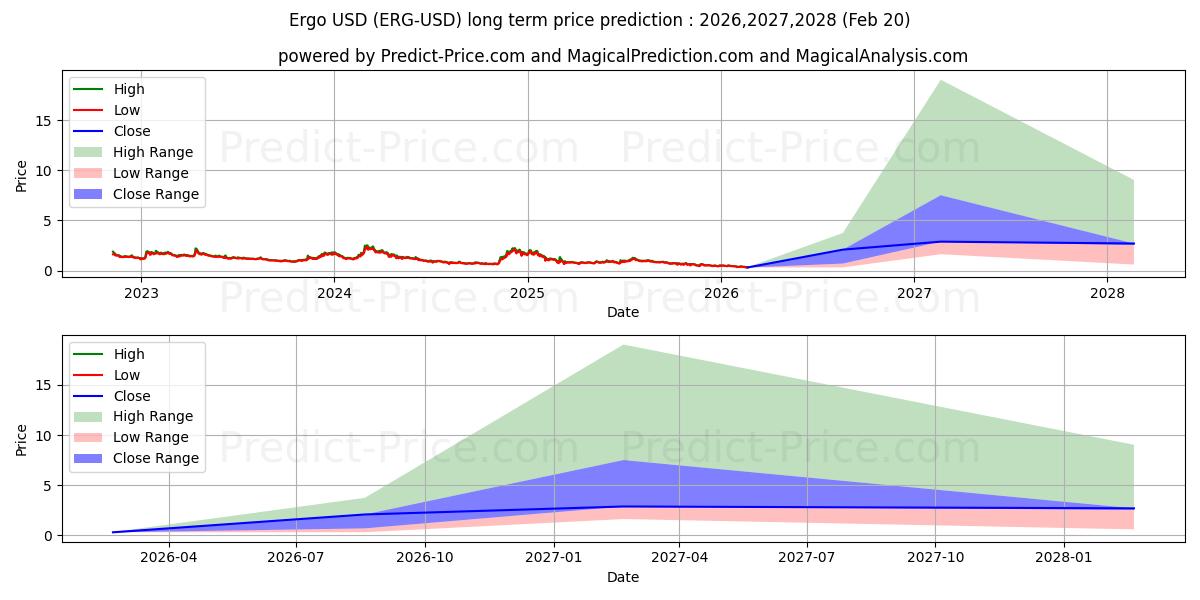The image size is (1200, 600).
Task: Select the Close Range blue swatch, top legend
Action: [88, 194]
